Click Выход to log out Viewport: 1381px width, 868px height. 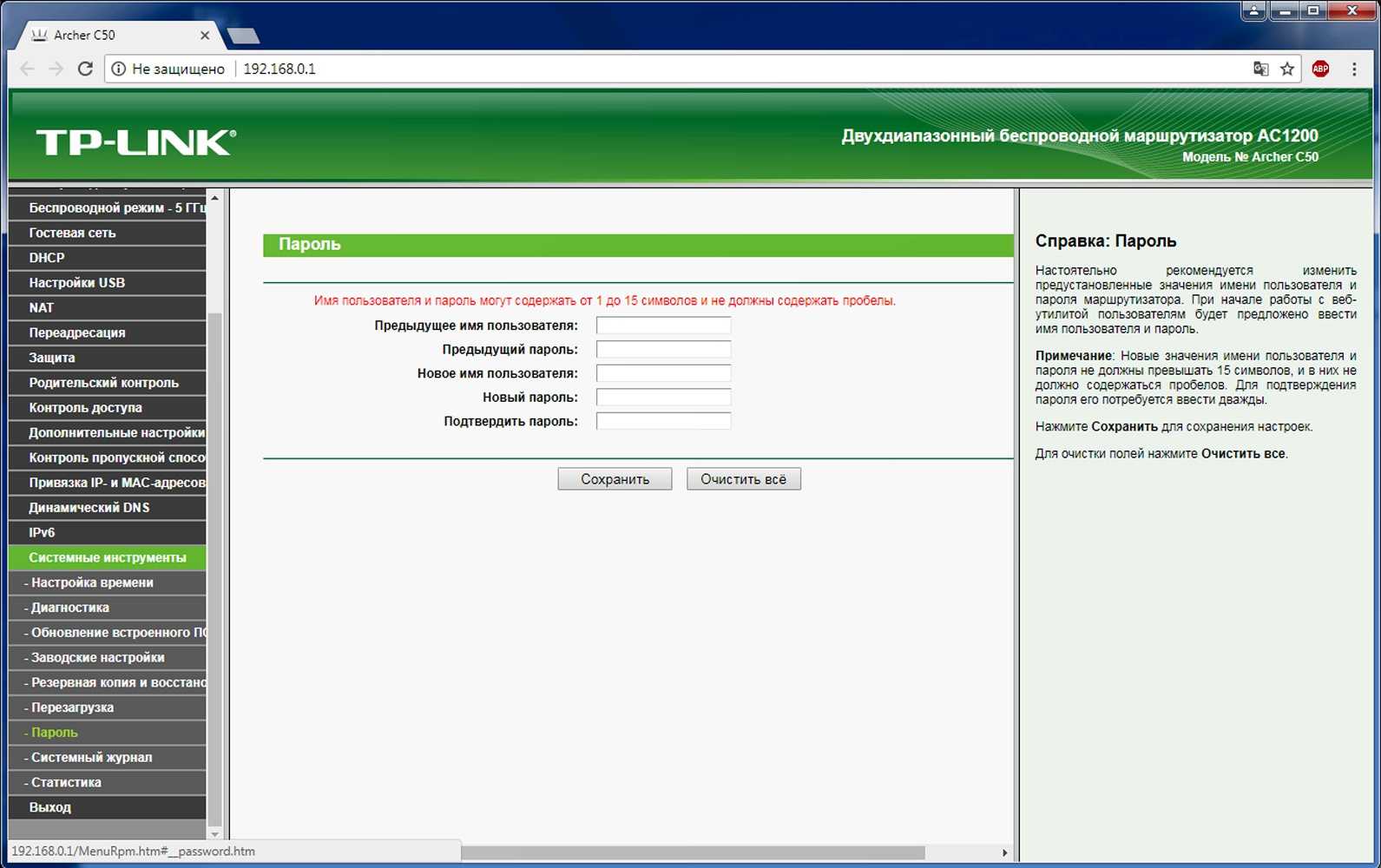pos(107,807)
